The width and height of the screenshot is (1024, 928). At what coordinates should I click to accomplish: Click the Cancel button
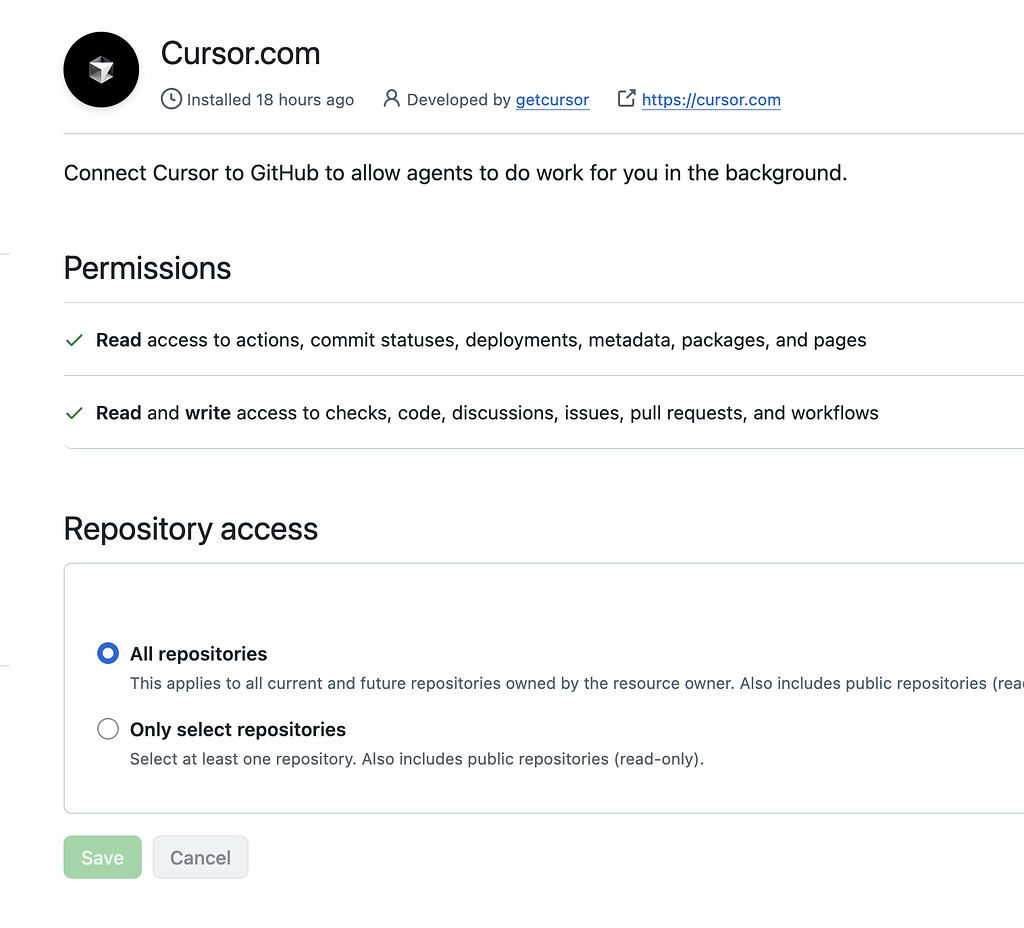pyautogui.click(x=200, y=857)
